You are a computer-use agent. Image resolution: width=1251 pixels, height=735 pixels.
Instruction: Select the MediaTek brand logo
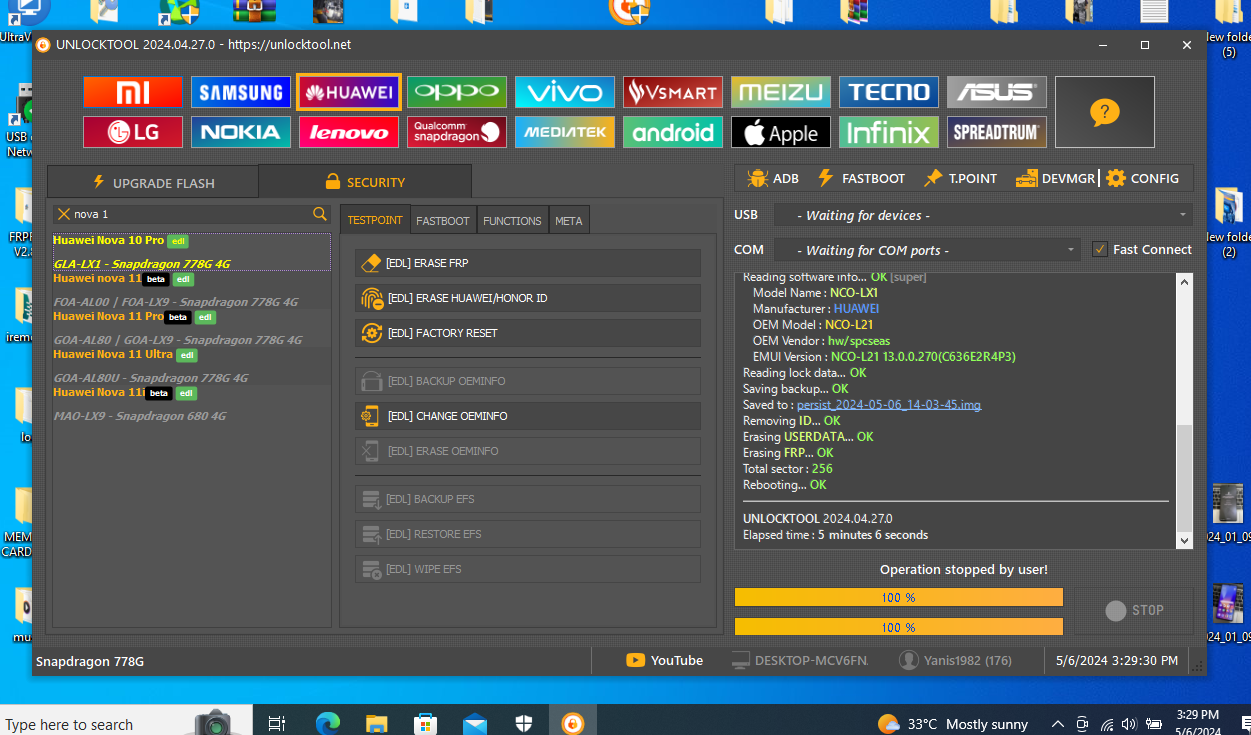tap(565, 132)
